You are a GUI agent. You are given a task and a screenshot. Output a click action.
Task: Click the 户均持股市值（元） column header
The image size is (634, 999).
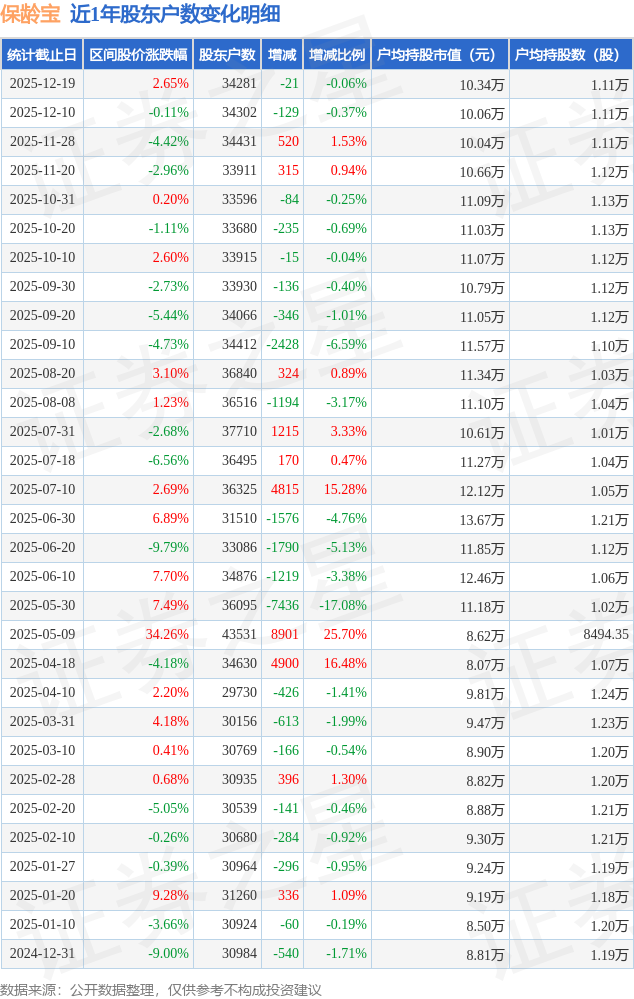point(439,55)
